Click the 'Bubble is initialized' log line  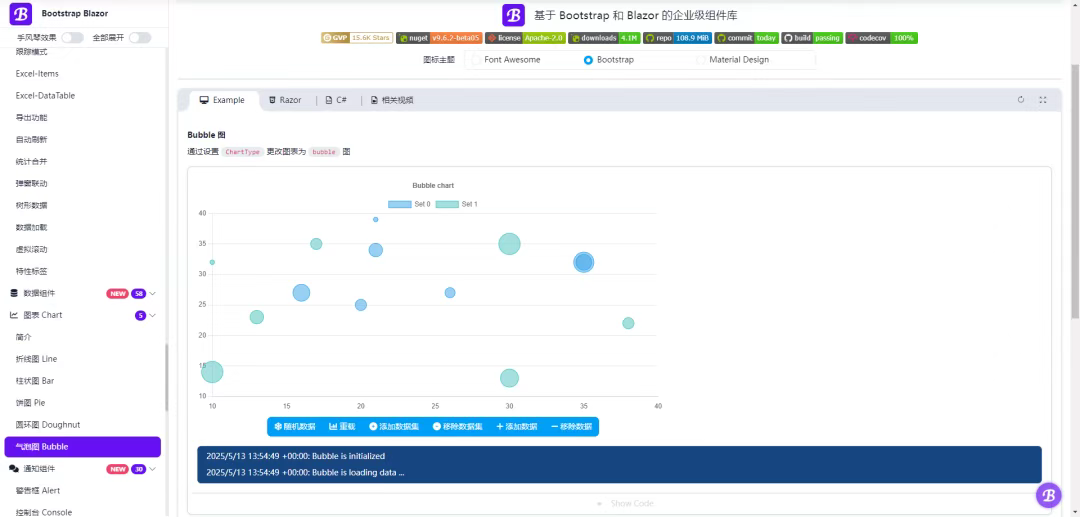[x=295, y=456]
